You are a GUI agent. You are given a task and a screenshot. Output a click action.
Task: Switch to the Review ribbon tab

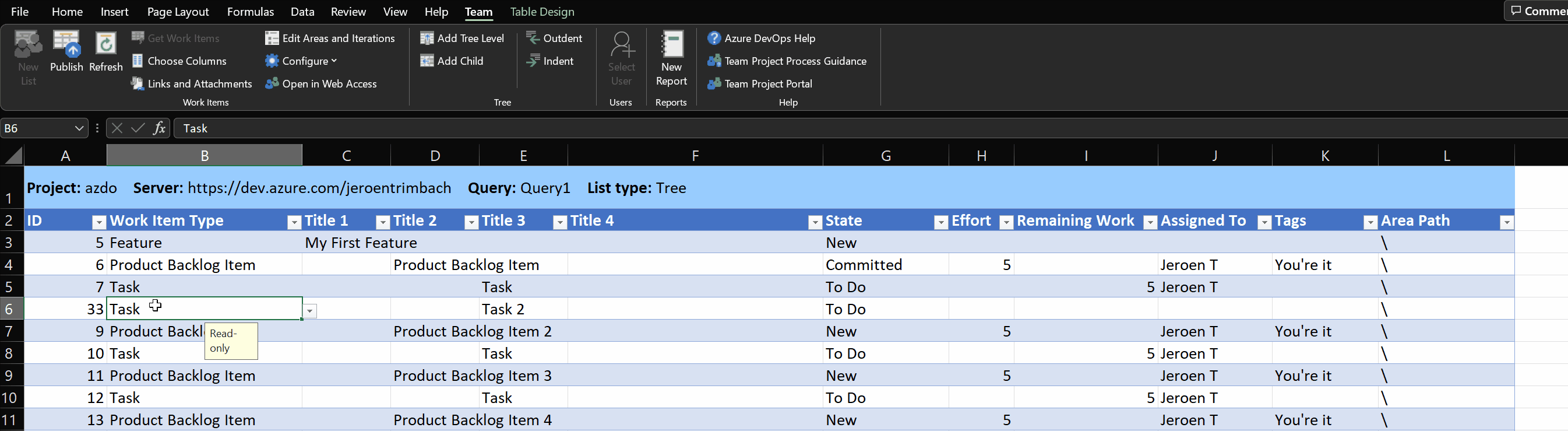point(348,12)
